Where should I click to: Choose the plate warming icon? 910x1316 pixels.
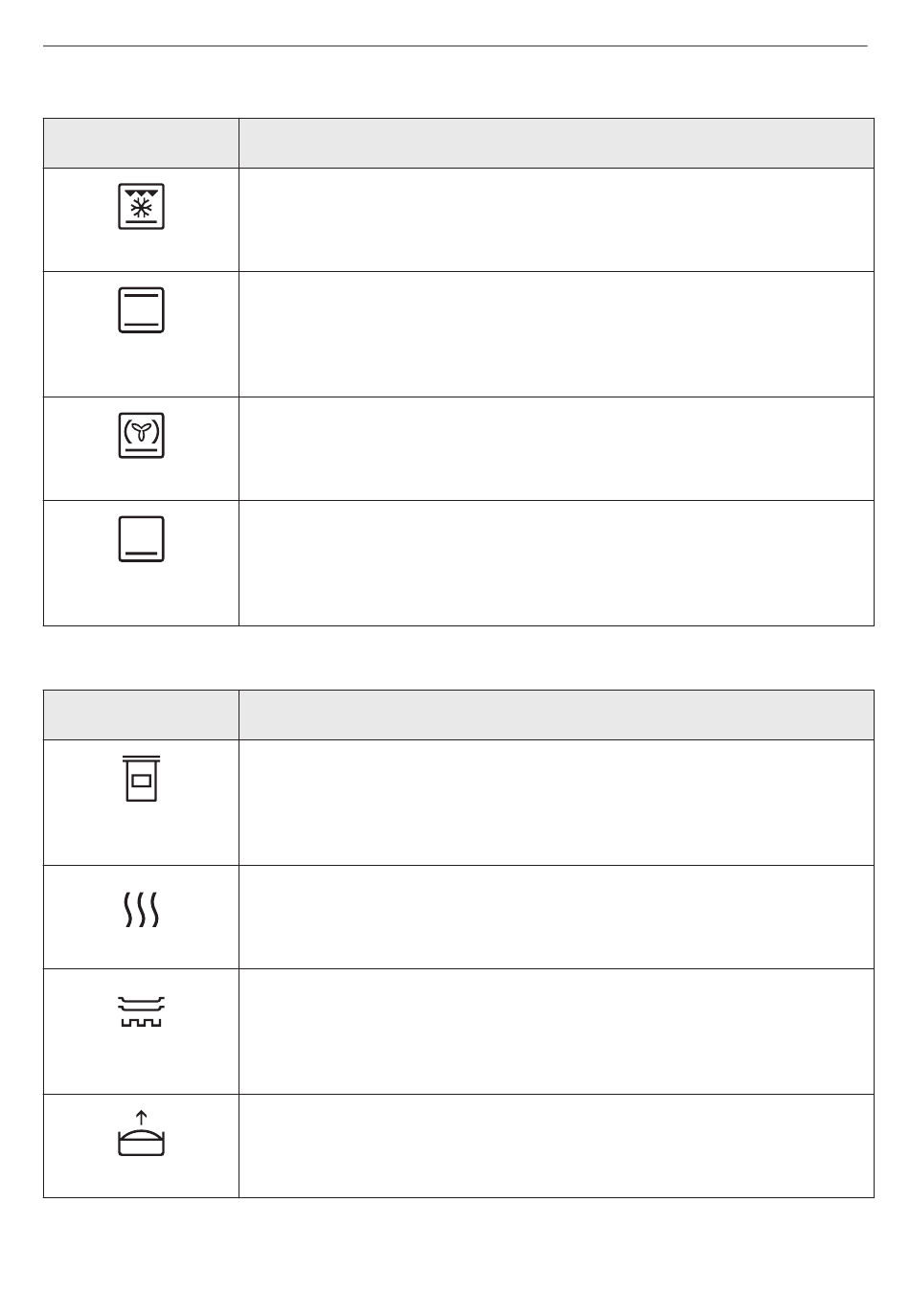[x=142, y=1010]
